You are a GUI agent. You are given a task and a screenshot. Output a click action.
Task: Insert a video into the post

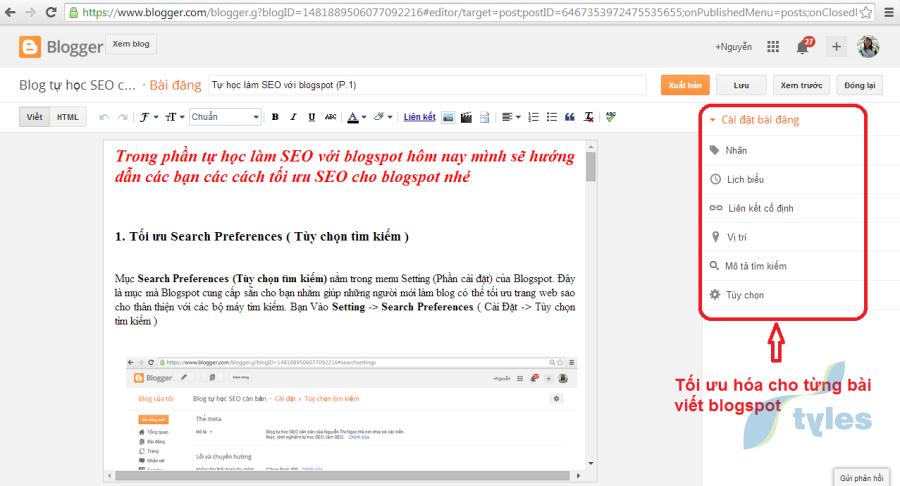pos(466,117)
